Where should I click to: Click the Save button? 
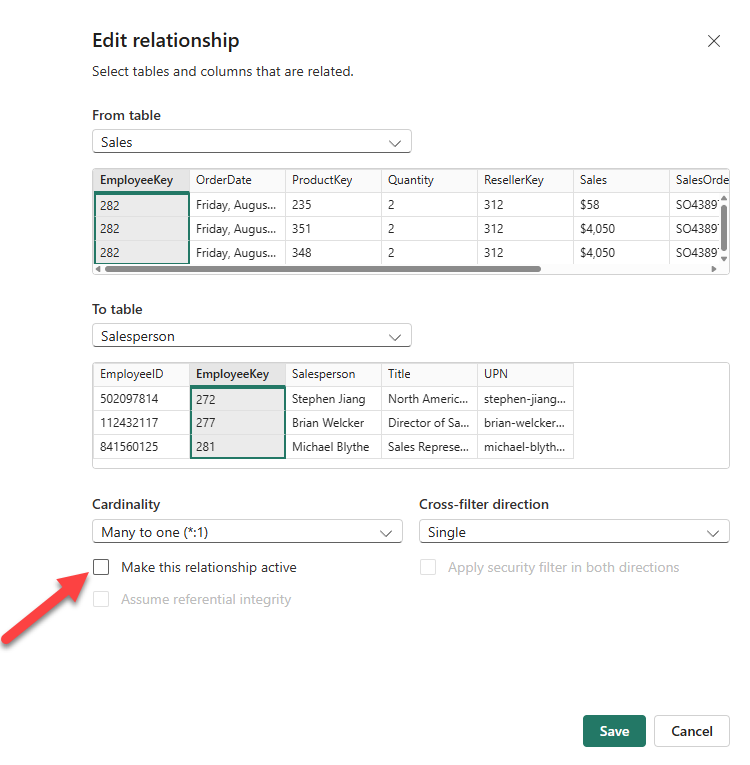coord(614,731)
